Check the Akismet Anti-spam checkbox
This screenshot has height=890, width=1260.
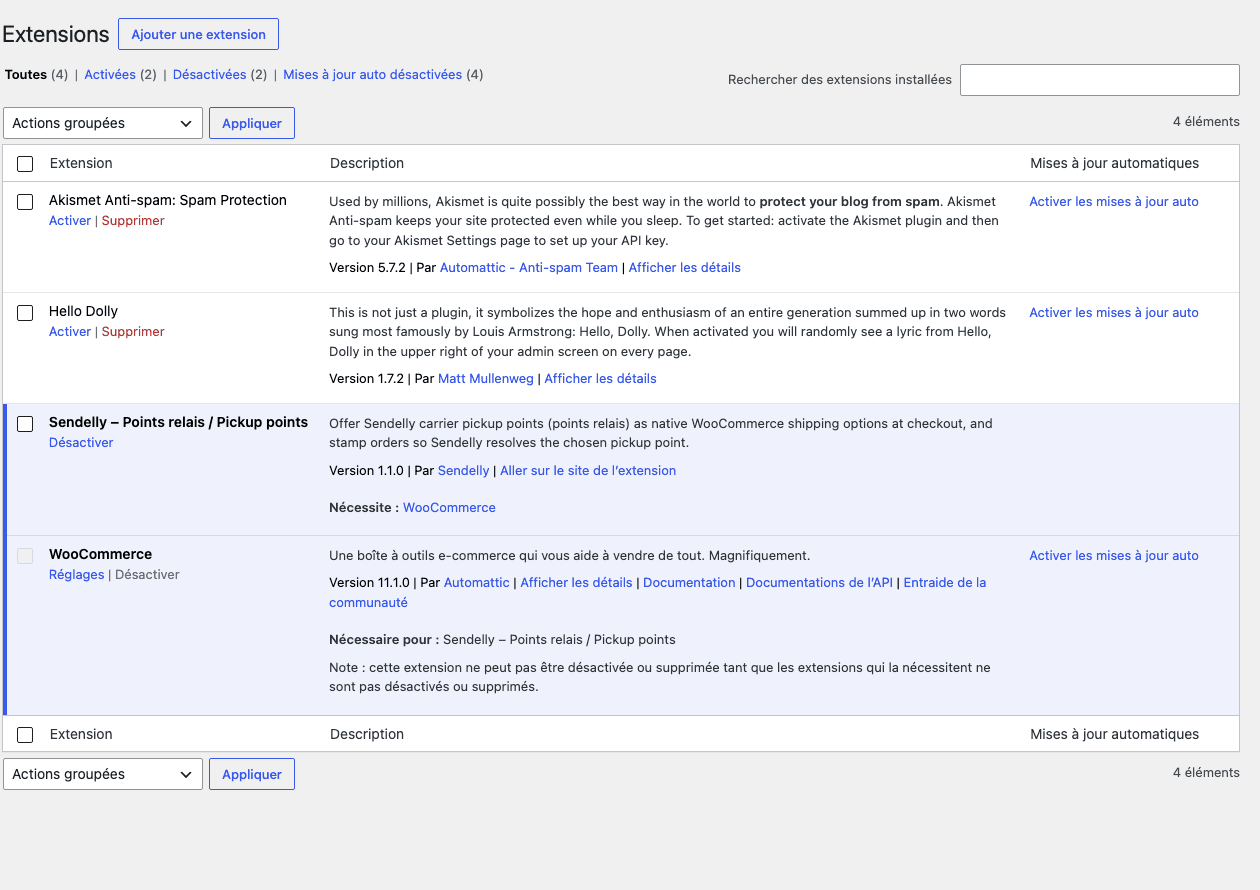pos(25,202)
